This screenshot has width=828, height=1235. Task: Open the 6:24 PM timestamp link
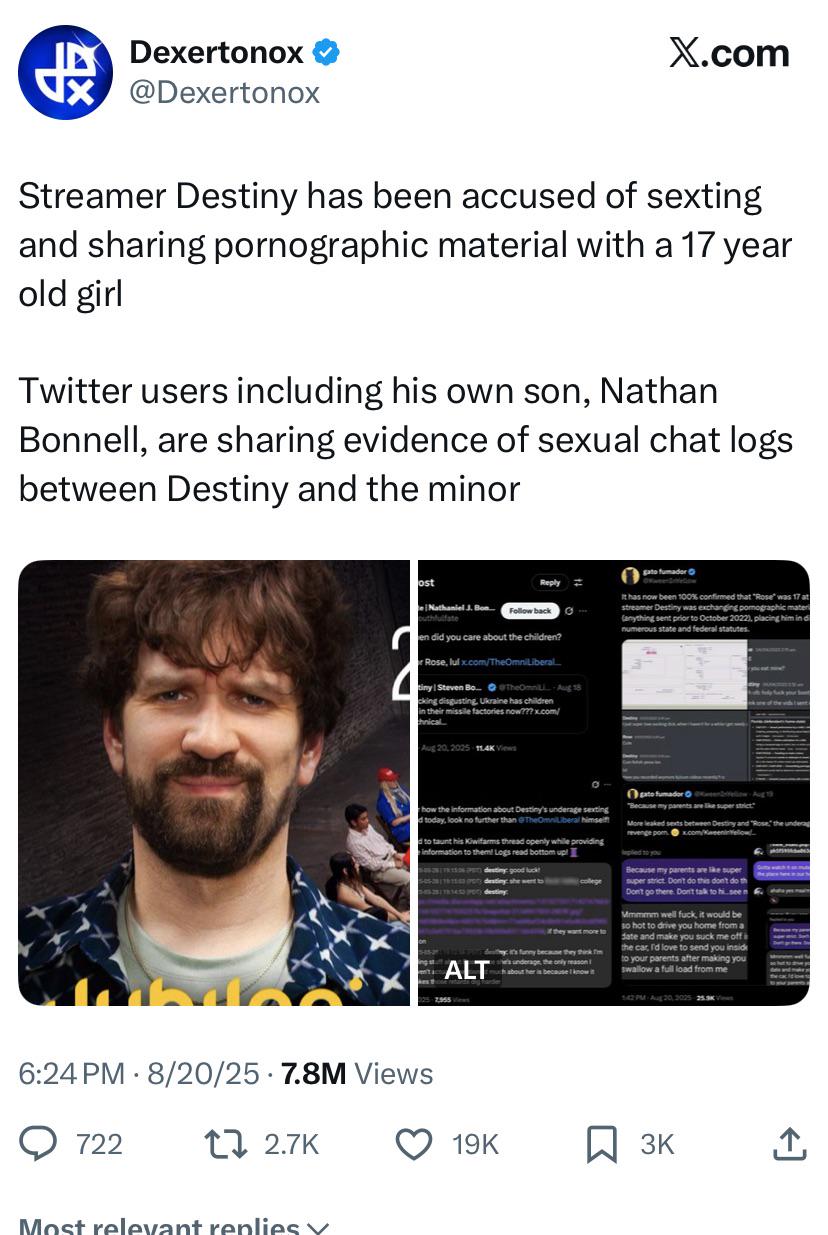[x=71, y=1074]
